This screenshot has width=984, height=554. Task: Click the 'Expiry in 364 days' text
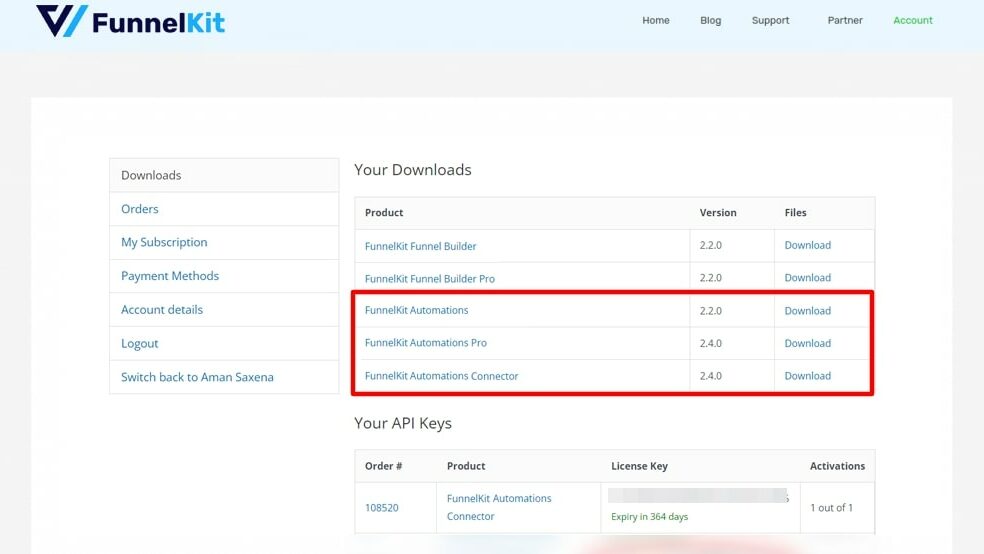tap(650, 516)
